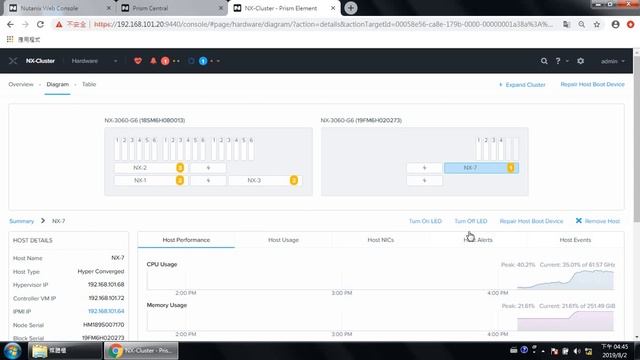Click Repair Host Boot Device beside Turn Off LED
The image size is (640, 360).
(x=531, y=221)
